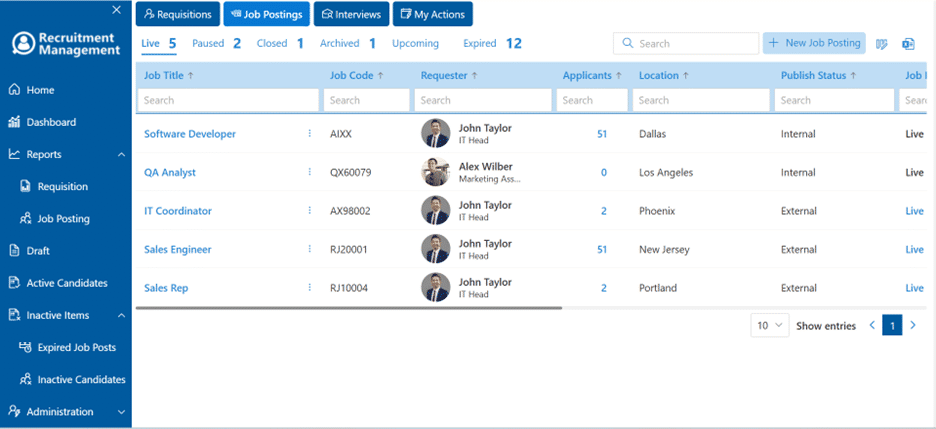Sort by Job Code column
The width and height of the screenshot is (936, 429).
pos(356,76)
